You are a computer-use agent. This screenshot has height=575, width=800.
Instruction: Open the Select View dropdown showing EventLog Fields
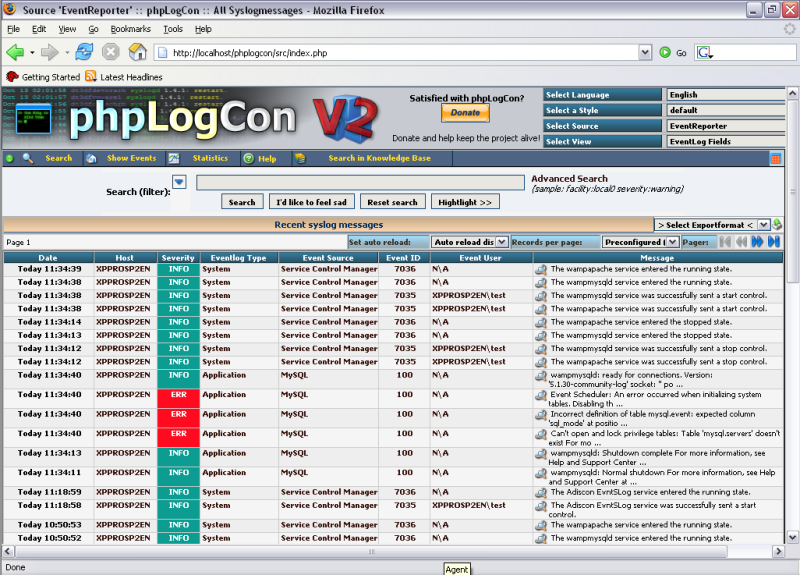[x=725, y=141]
